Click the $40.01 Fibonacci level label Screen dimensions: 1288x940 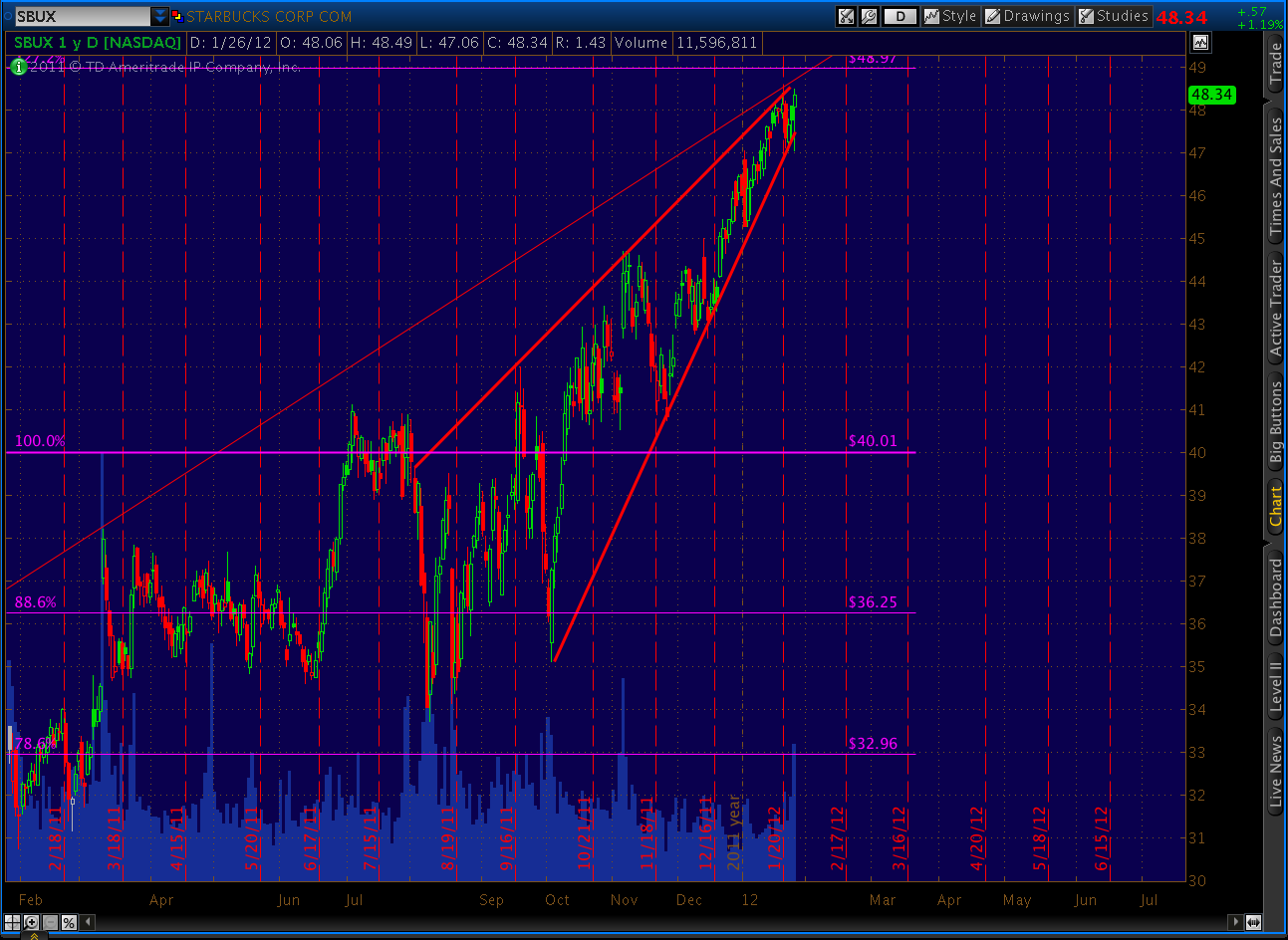click(873, 440)
